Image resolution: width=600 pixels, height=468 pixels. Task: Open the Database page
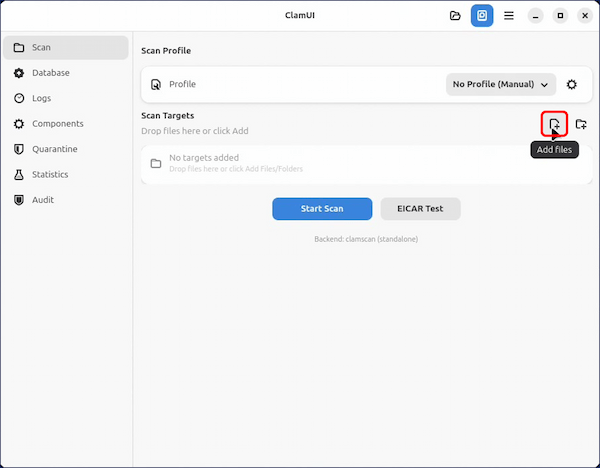(66, 73)
